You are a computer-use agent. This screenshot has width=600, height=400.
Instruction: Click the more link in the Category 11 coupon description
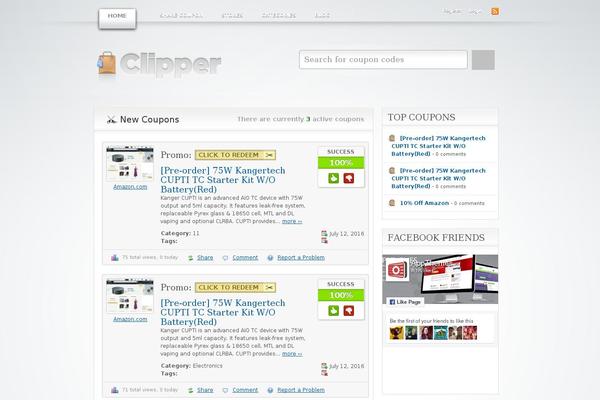292,221
